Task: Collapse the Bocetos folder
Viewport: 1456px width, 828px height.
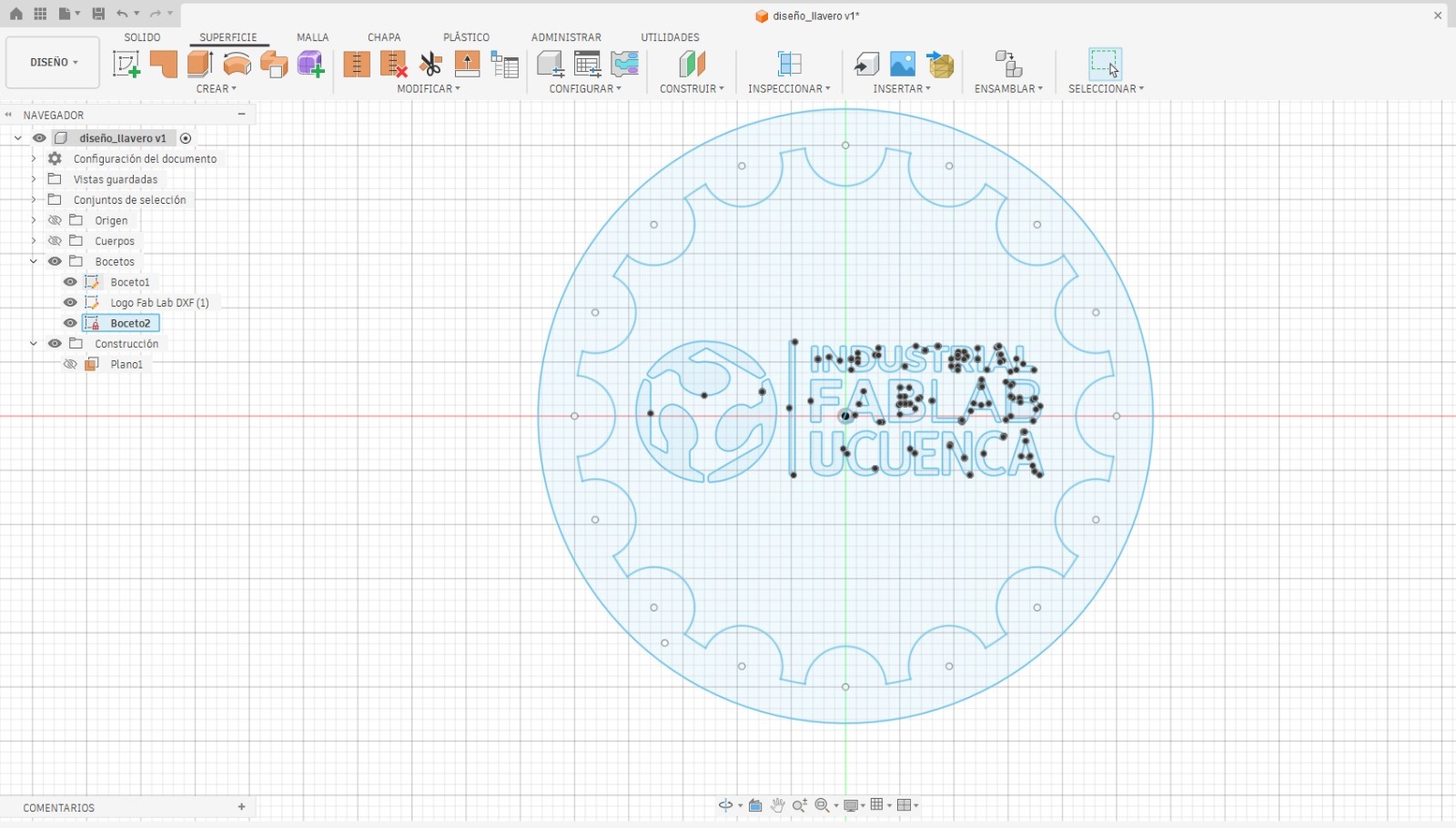Action: tap(34, 261)
